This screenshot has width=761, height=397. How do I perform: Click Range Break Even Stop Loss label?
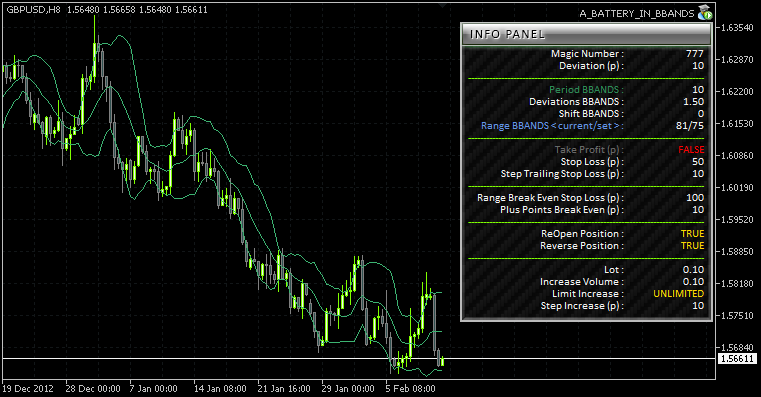pyautogui.click(x=550, y=198)
